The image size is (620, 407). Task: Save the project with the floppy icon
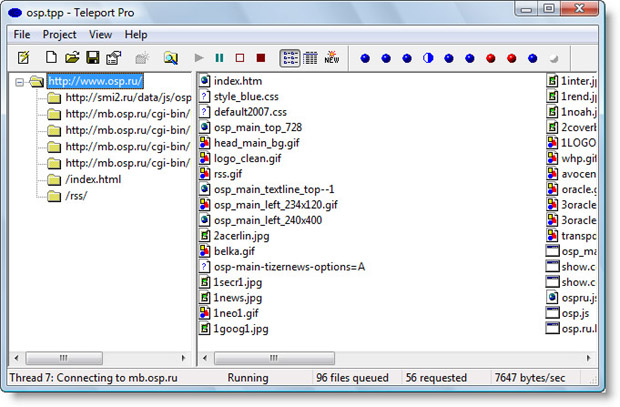[93, 58]
